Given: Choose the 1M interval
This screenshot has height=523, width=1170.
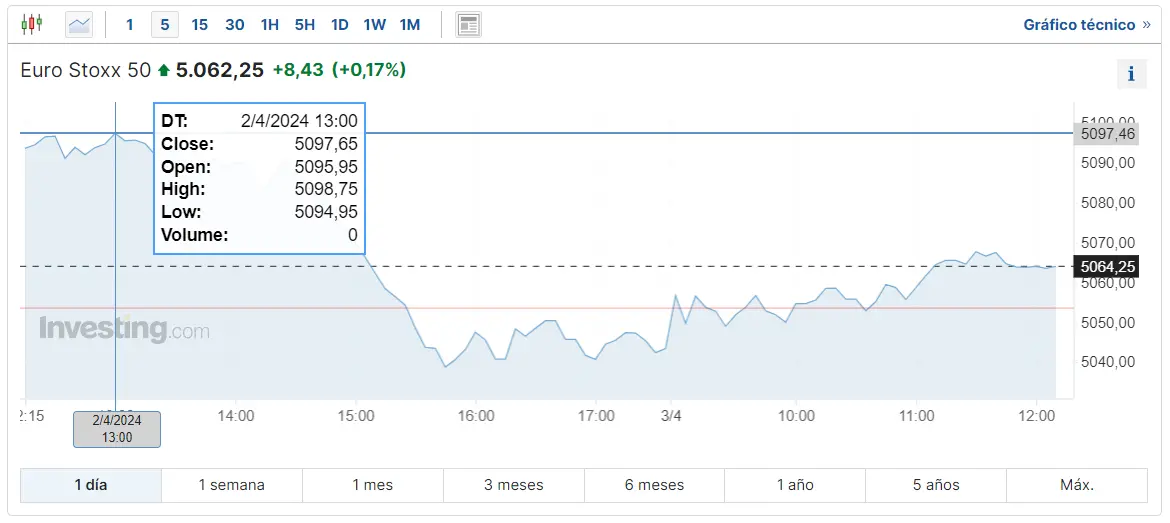Looking at the screenshot, I should (409, 24).
